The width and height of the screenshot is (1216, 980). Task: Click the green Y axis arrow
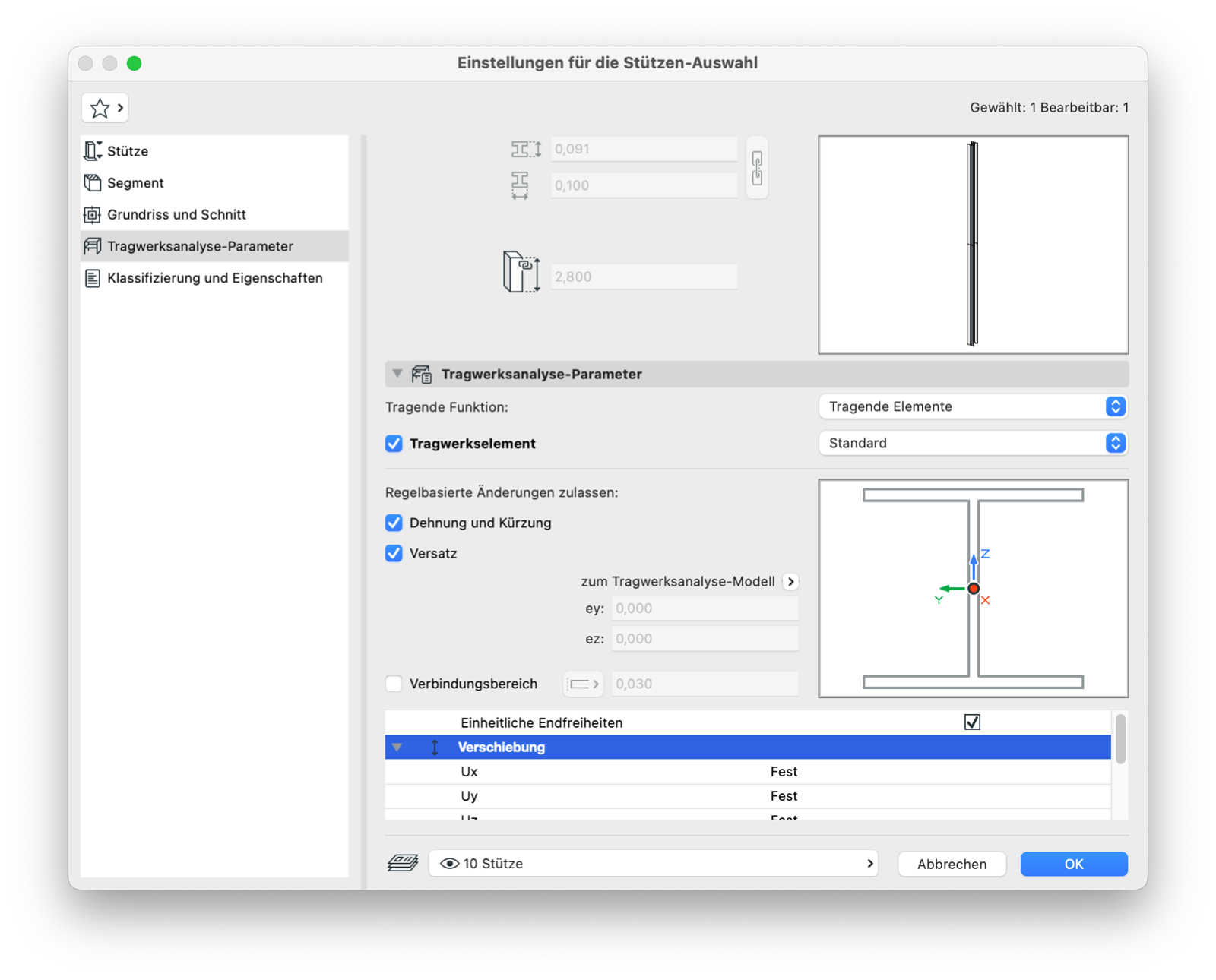(x=952, y=589)
